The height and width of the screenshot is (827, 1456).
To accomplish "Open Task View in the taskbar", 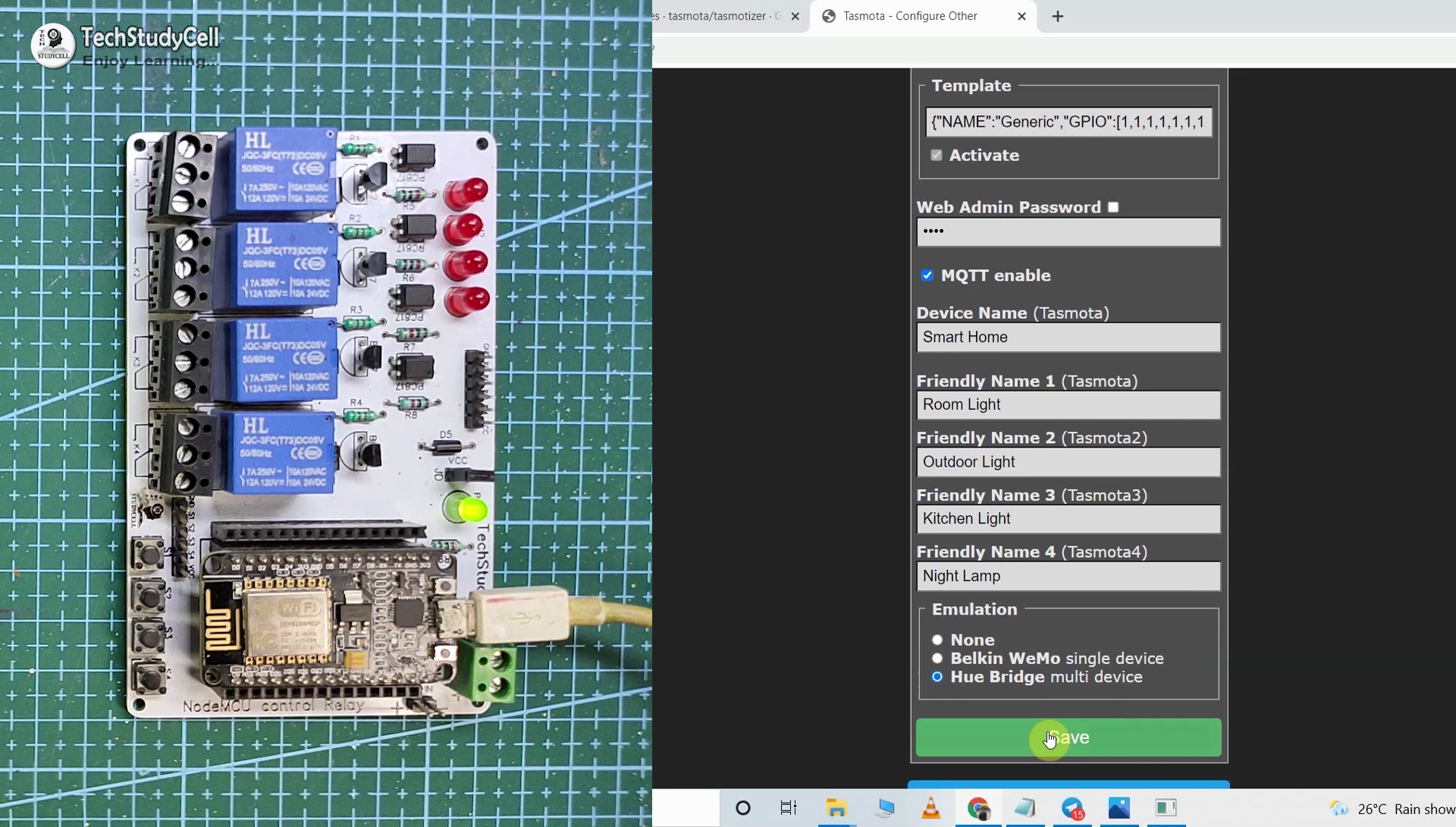I will 789,808.
